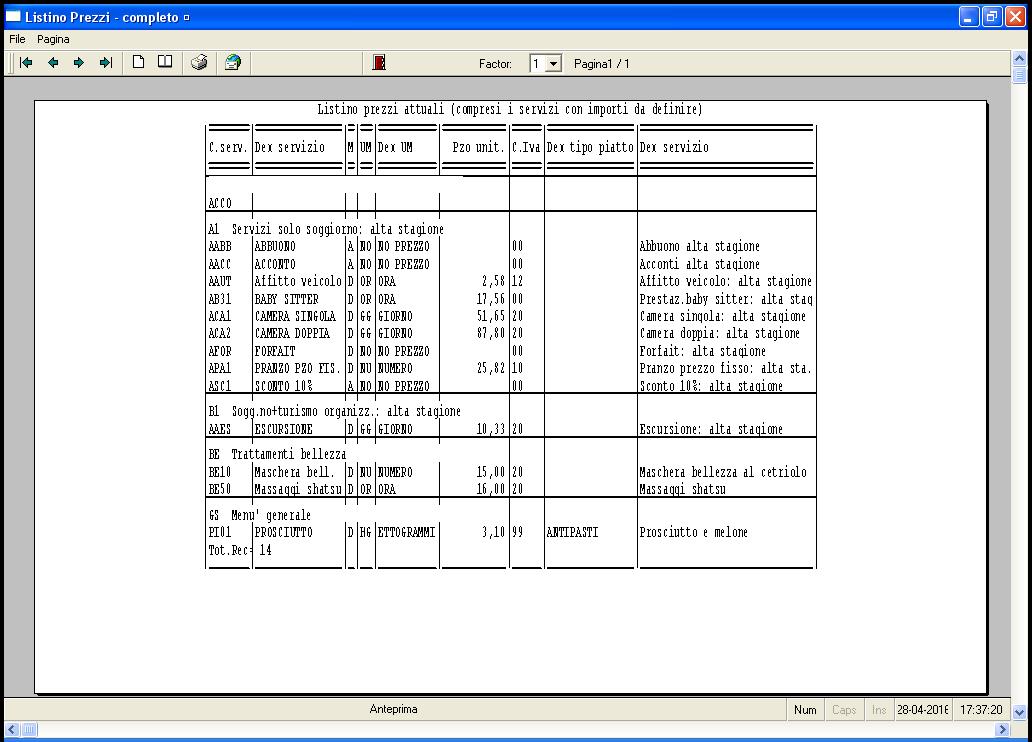The width and height of the screenshot is (1032, 742).
Task: Go to the next page with right arrow
Action: [79, 63]
